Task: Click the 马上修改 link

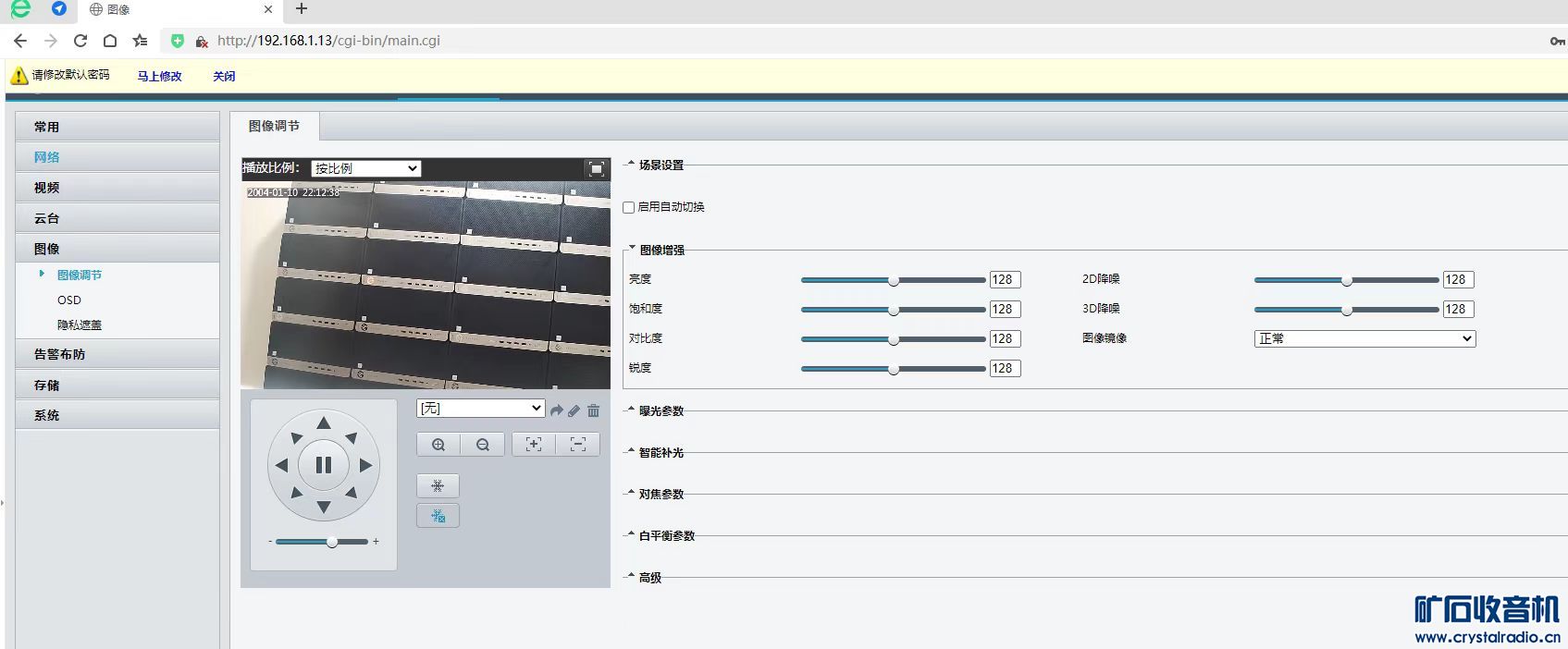Action: tap(159, 77)
